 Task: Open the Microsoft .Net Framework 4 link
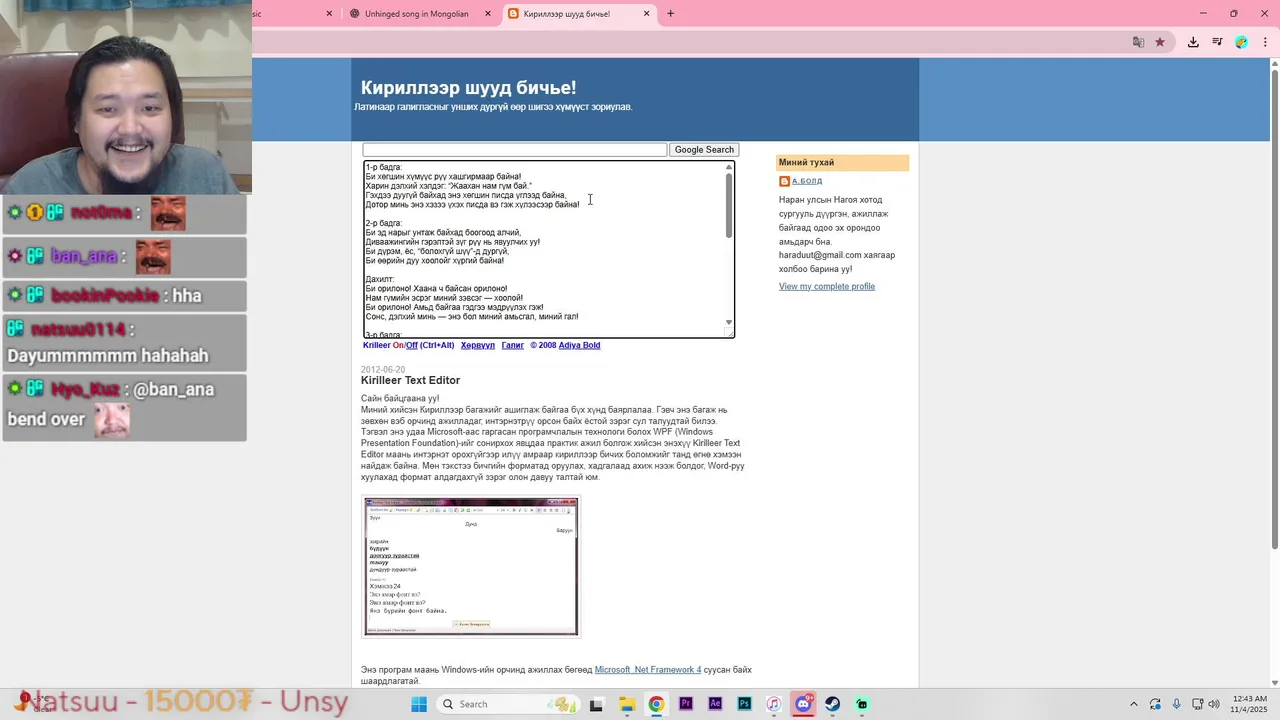coord(648,670)
